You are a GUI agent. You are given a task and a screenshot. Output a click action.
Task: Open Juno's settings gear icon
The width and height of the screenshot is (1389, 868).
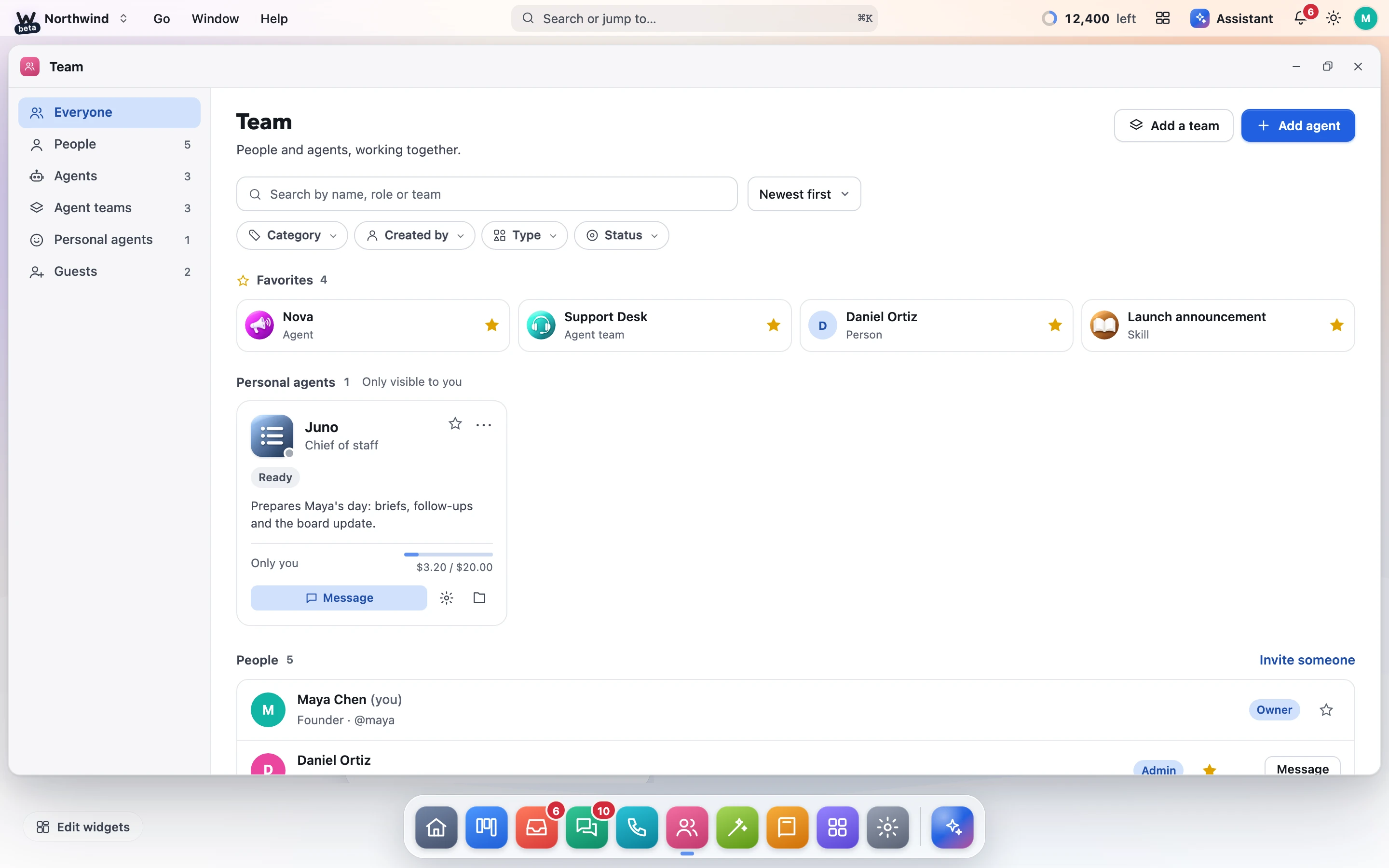447,597
